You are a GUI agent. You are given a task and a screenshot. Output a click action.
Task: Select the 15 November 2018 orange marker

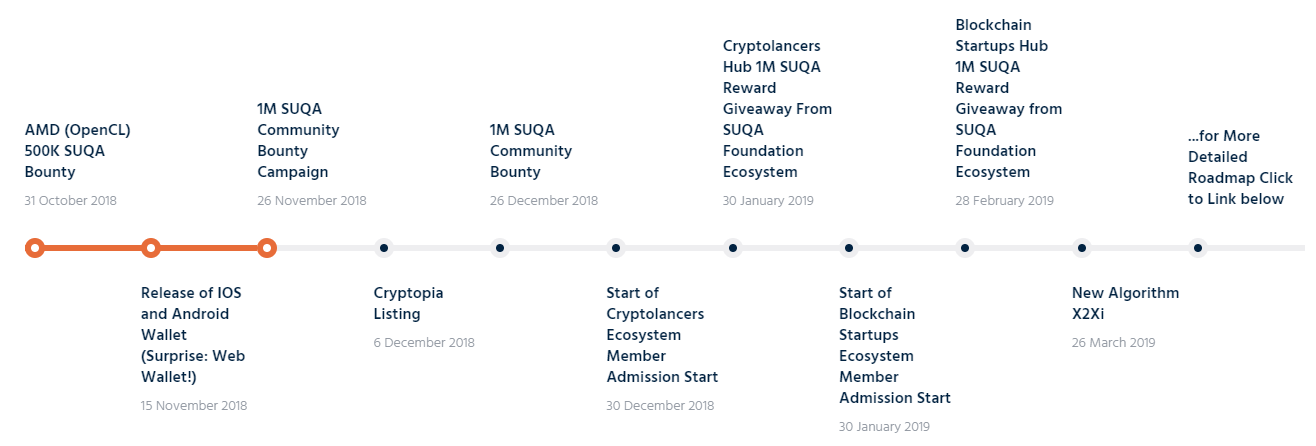(x=150, y=248)
